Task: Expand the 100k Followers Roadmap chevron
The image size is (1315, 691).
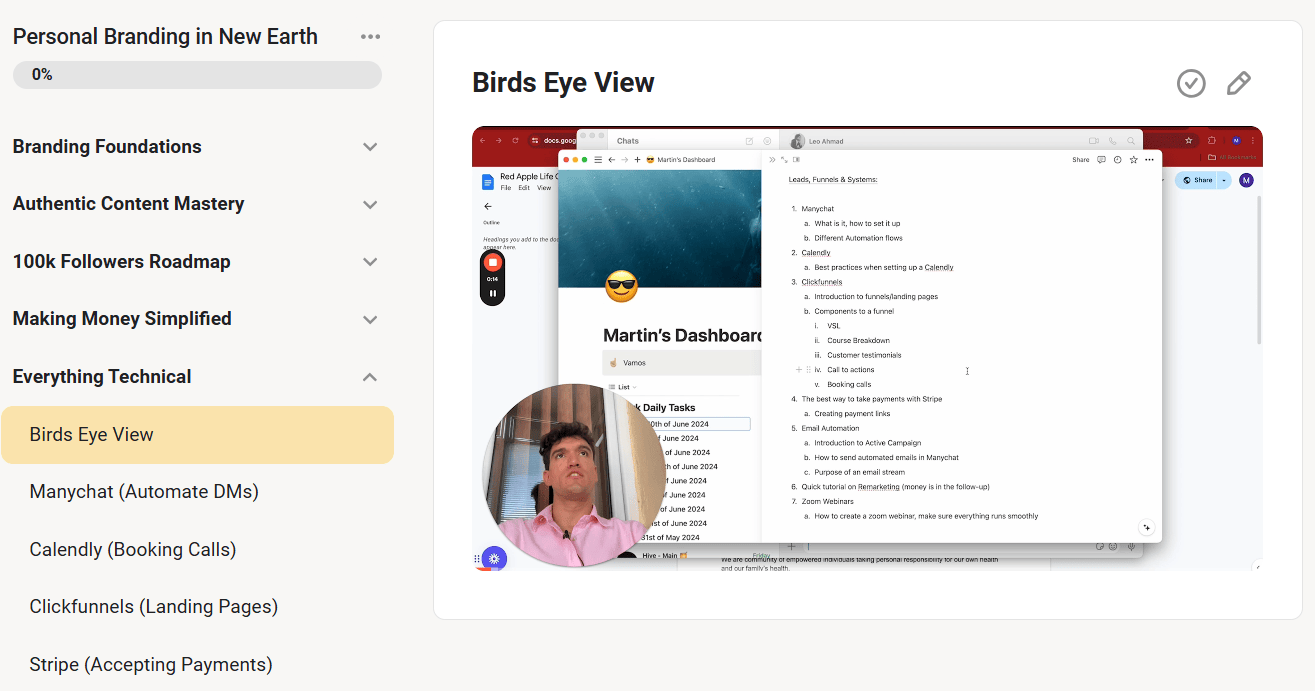Action: [370, 262]
